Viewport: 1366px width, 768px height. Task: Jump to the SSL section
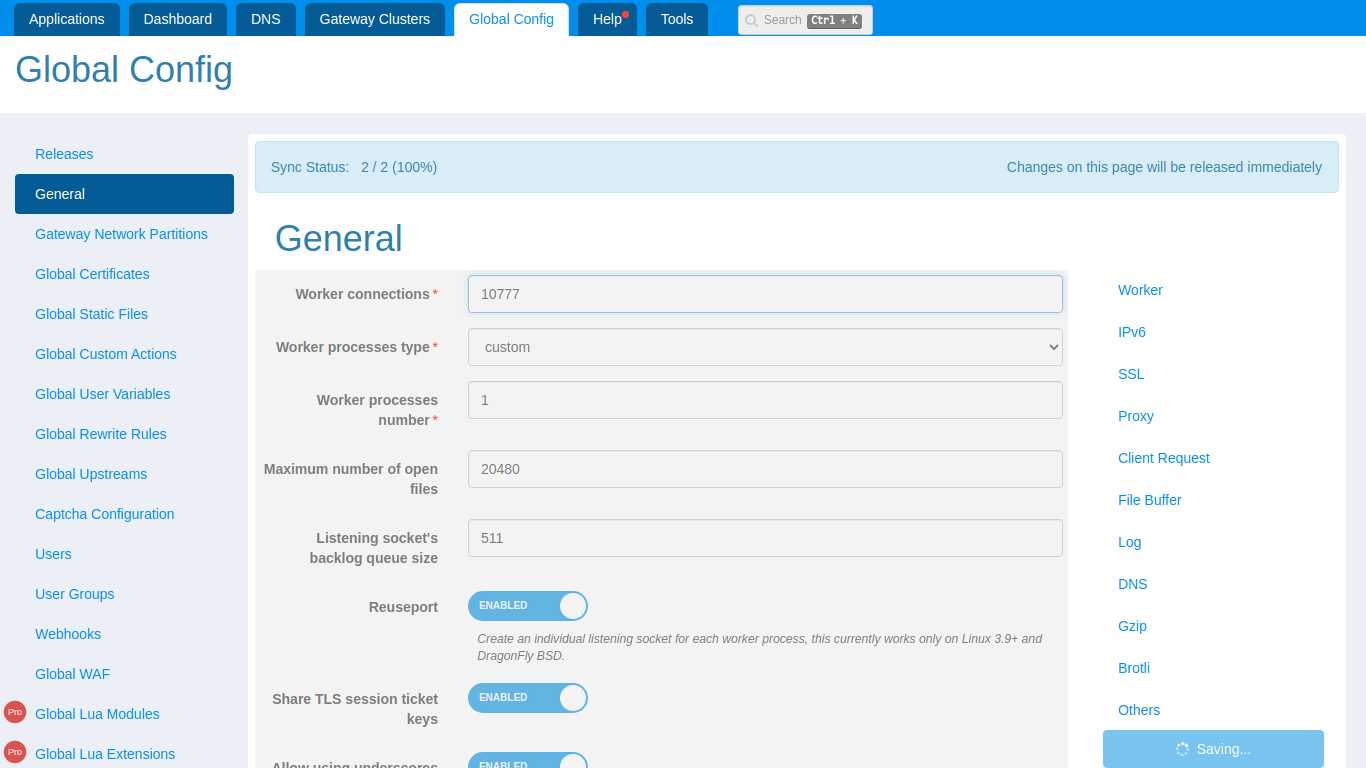pyautogui.click(x=1131, y=374)
